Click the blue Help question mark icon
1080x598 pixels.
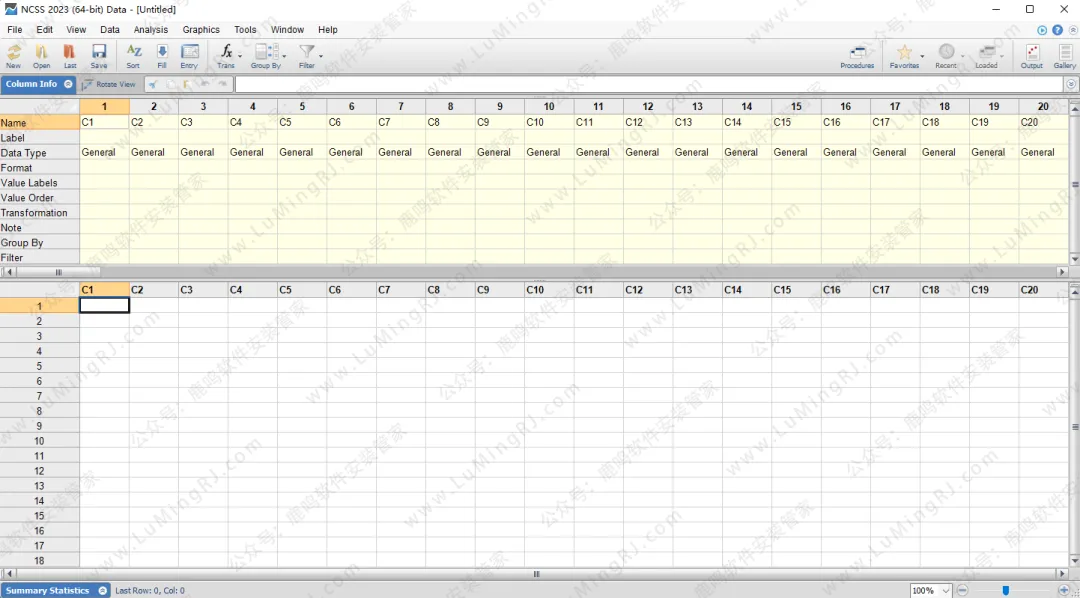(1057, 30)
